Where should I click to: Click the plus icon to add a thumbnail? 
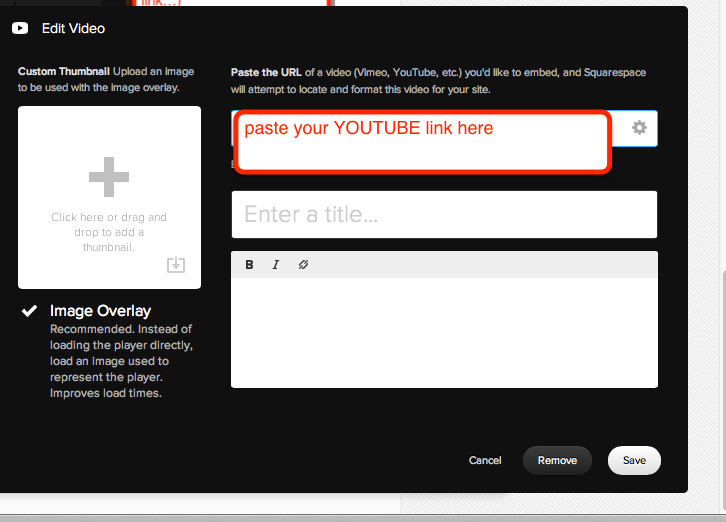tap(109, 177)
